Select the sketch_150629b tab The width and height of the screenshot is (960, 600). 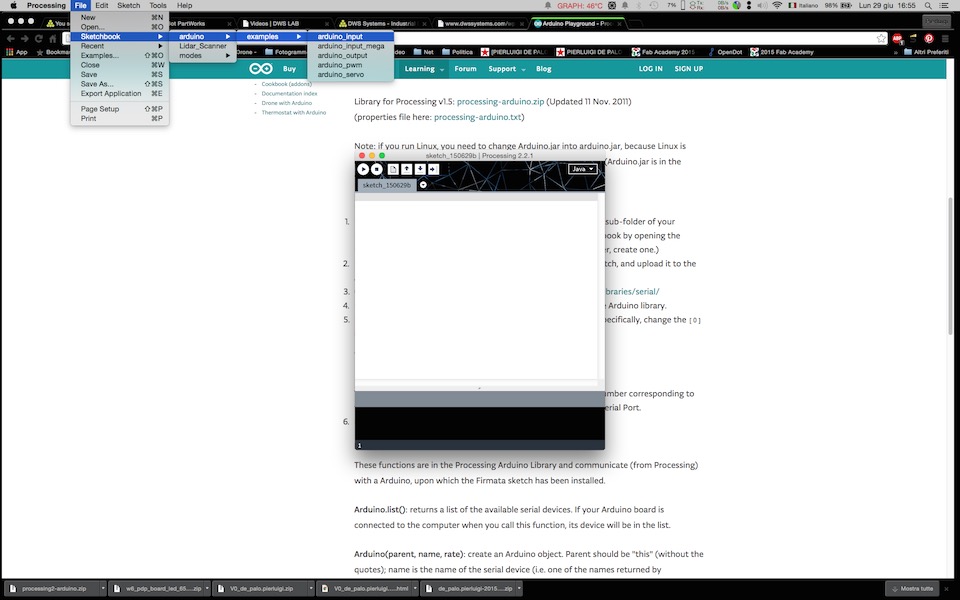(x=386, y=185)
